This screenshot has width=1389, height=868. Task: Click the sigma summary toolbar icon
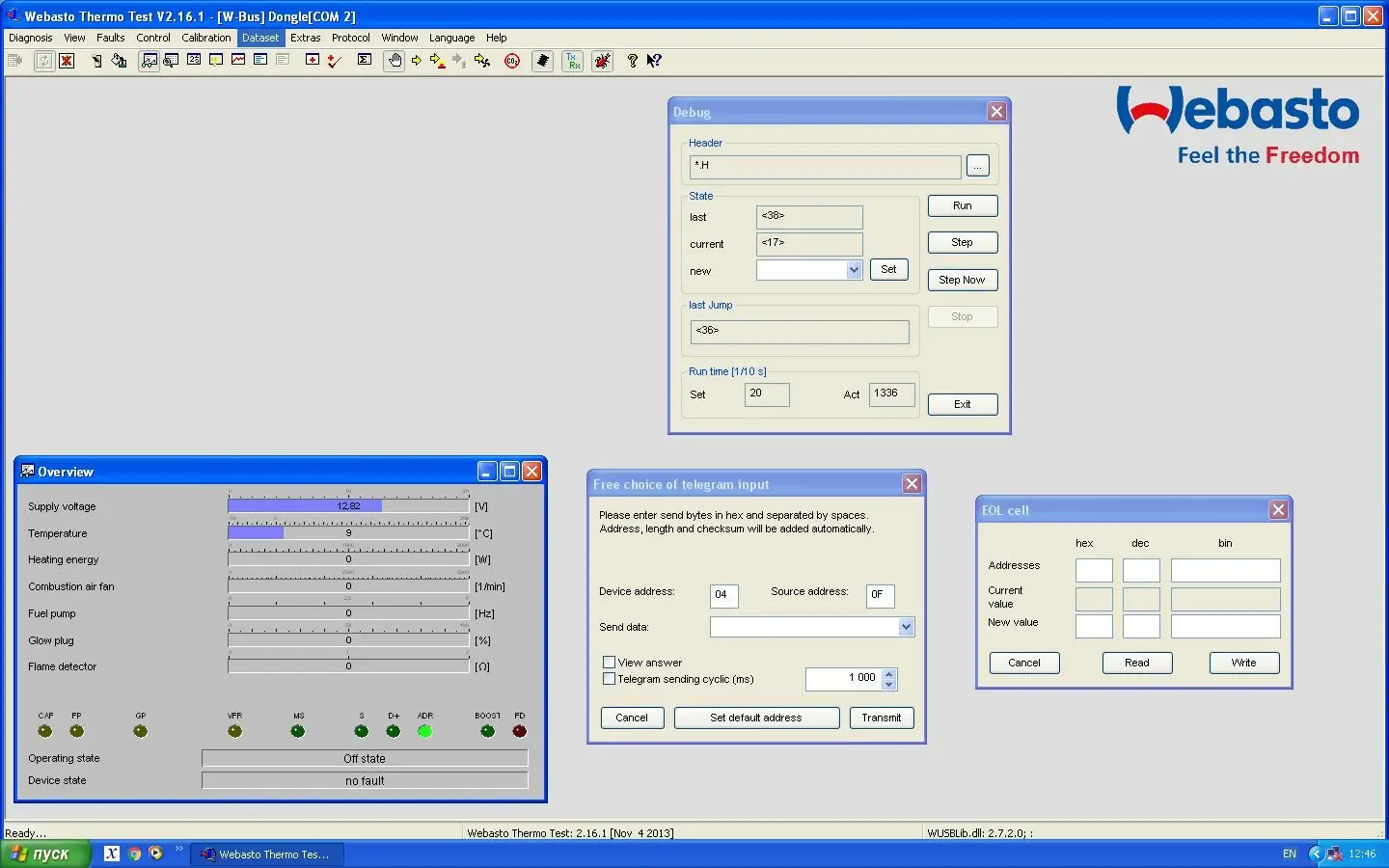point(364,61)
